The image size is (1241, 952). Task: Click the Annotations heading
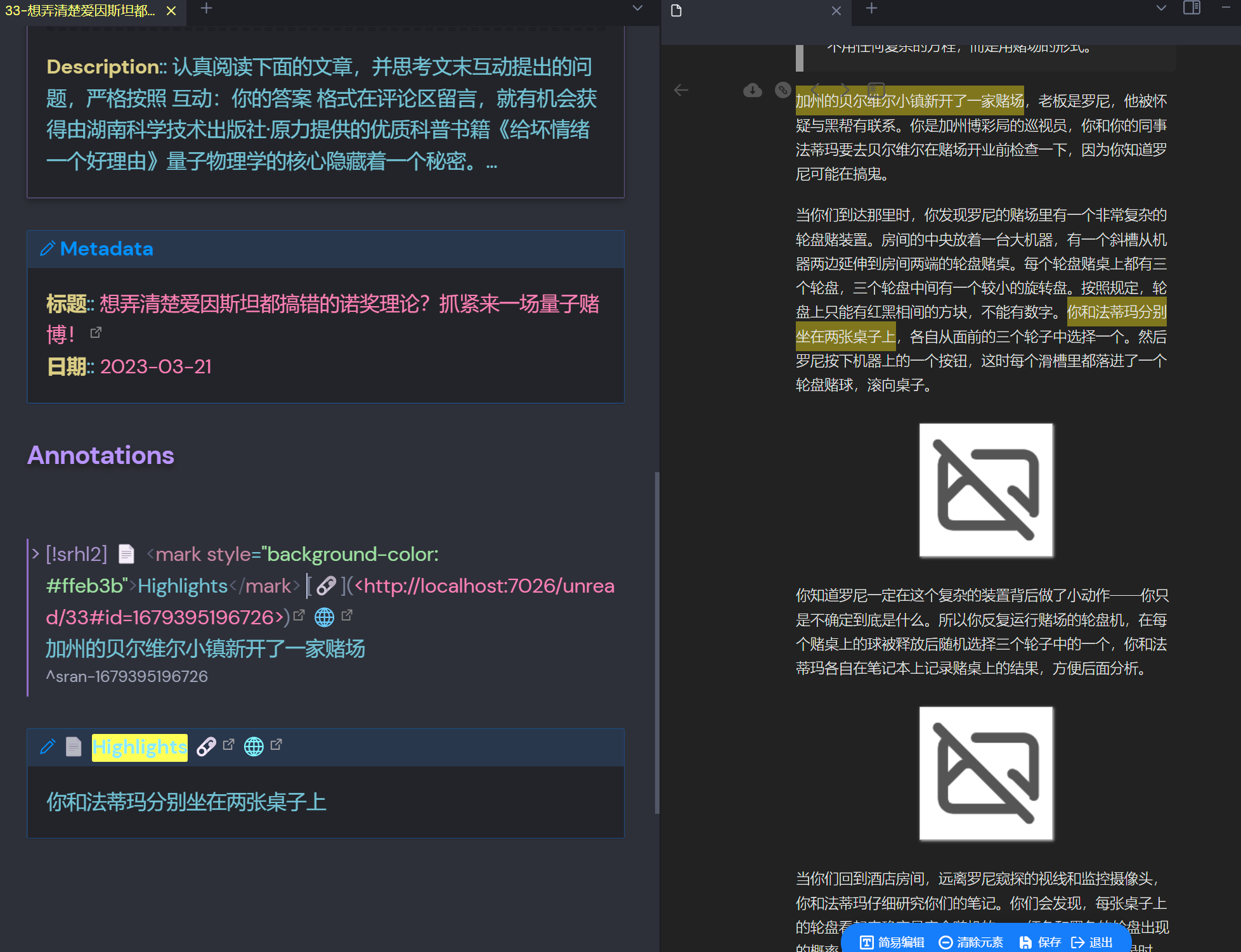point(100,455)
